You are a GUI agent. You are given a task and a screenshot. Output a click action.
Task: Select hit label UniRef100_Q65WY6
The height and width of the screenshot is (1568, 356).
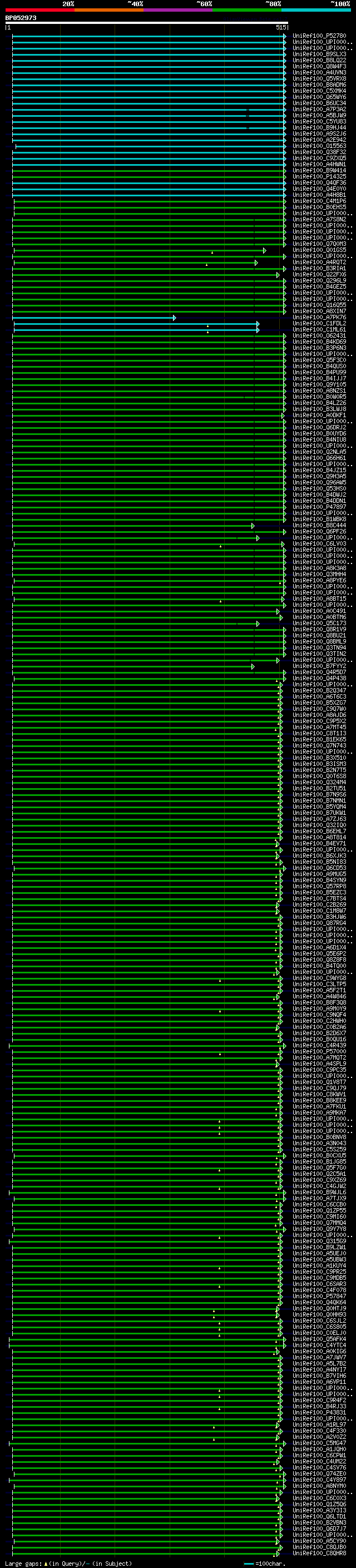319,97
